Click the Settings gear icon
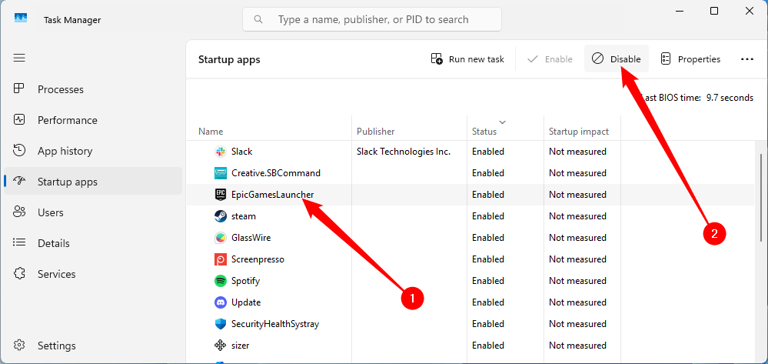 click(x=19, y=345)
